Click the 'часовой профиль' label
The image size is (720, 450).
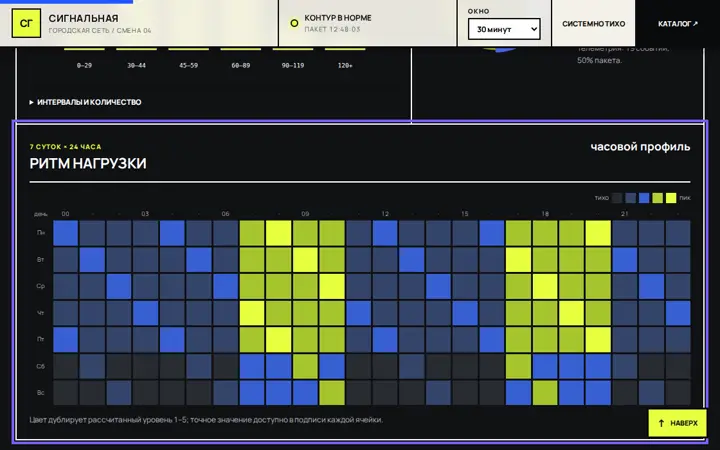(x=640, y=147)
